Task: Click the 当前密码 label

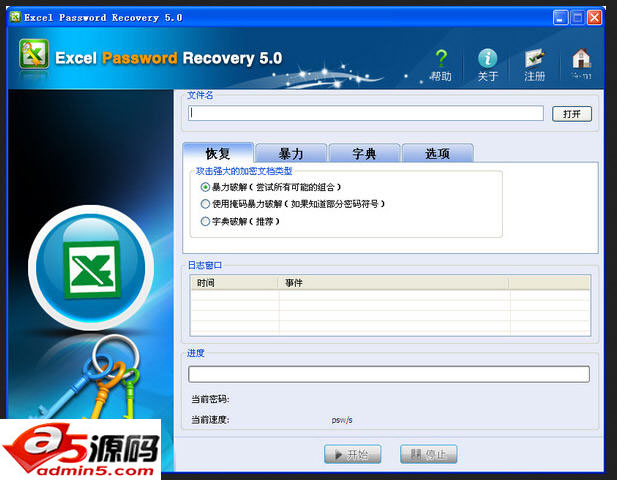Action: tap(210, 399)
